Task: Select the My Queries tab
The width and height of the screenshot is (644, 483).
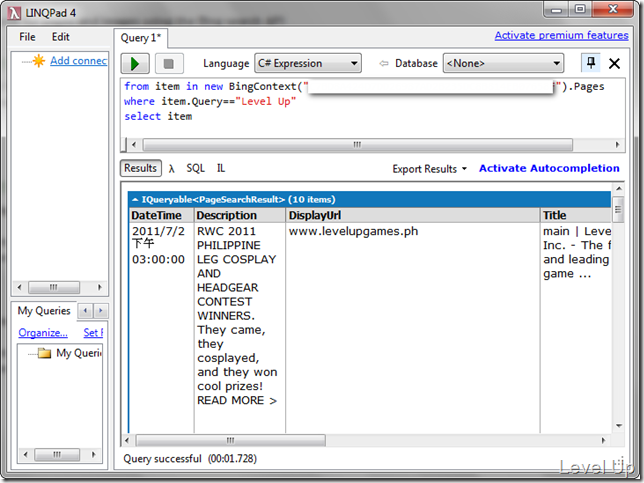Action: click(44, 310)
